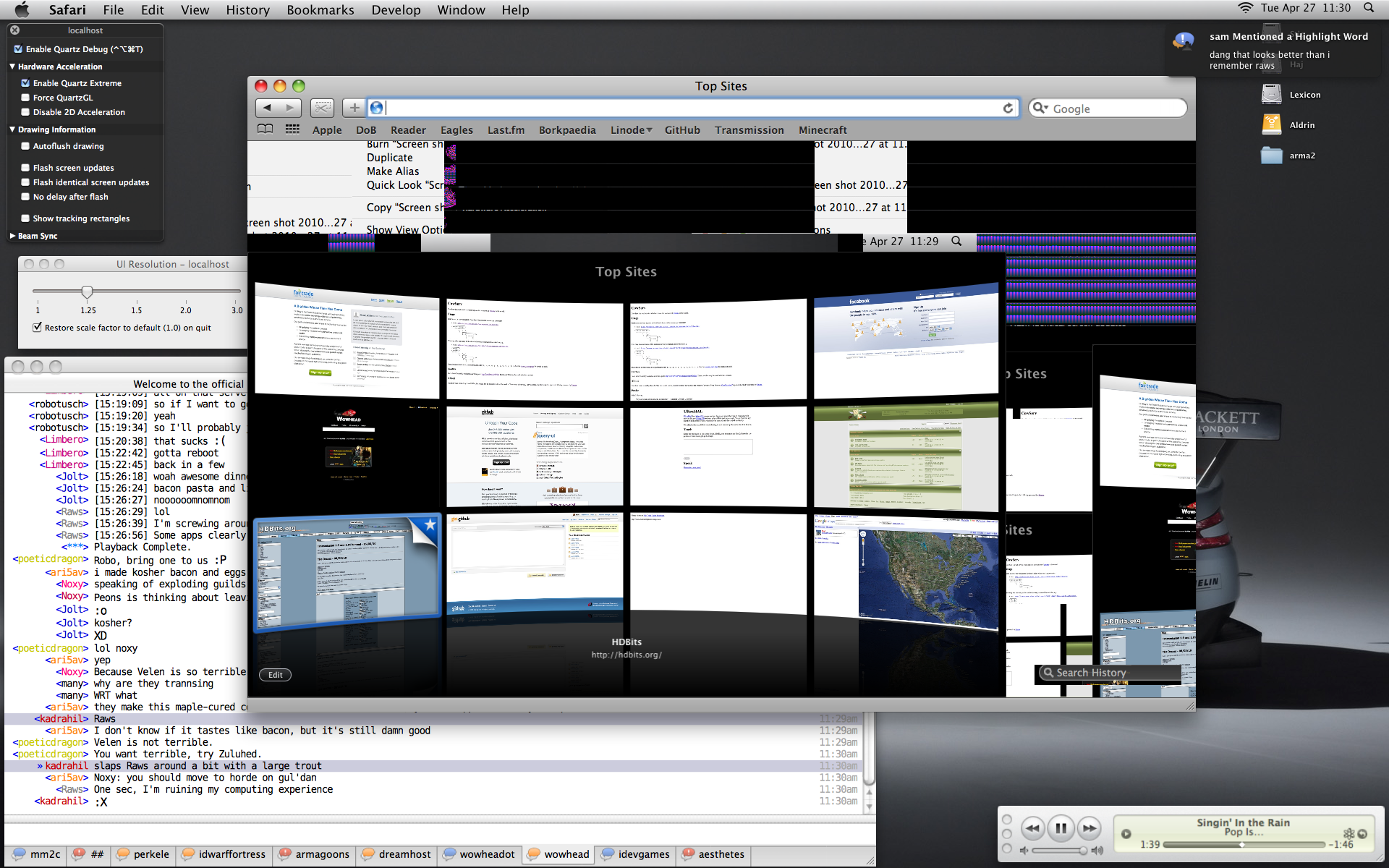Disable Enable Quartz Extreme checkbox
Viewport: 1389px width, 868px height.
pyautogui.click(x=26, y=83)
